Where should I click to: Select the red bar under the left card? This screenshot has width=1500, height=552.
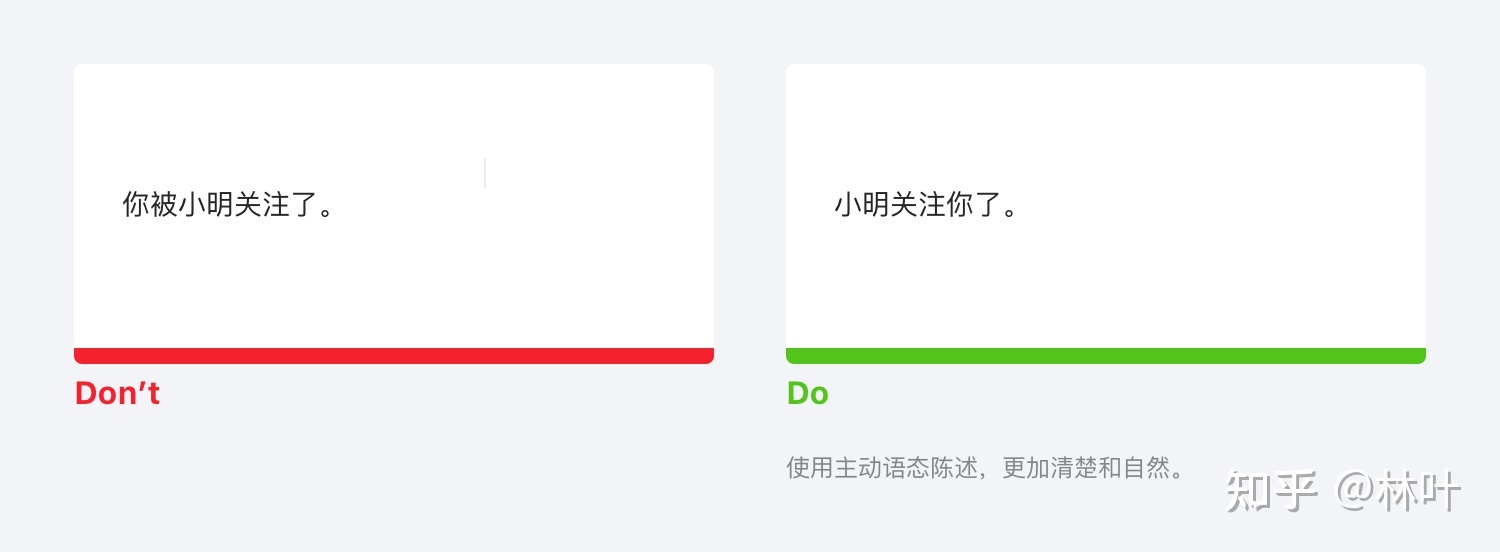click(393, 356)
